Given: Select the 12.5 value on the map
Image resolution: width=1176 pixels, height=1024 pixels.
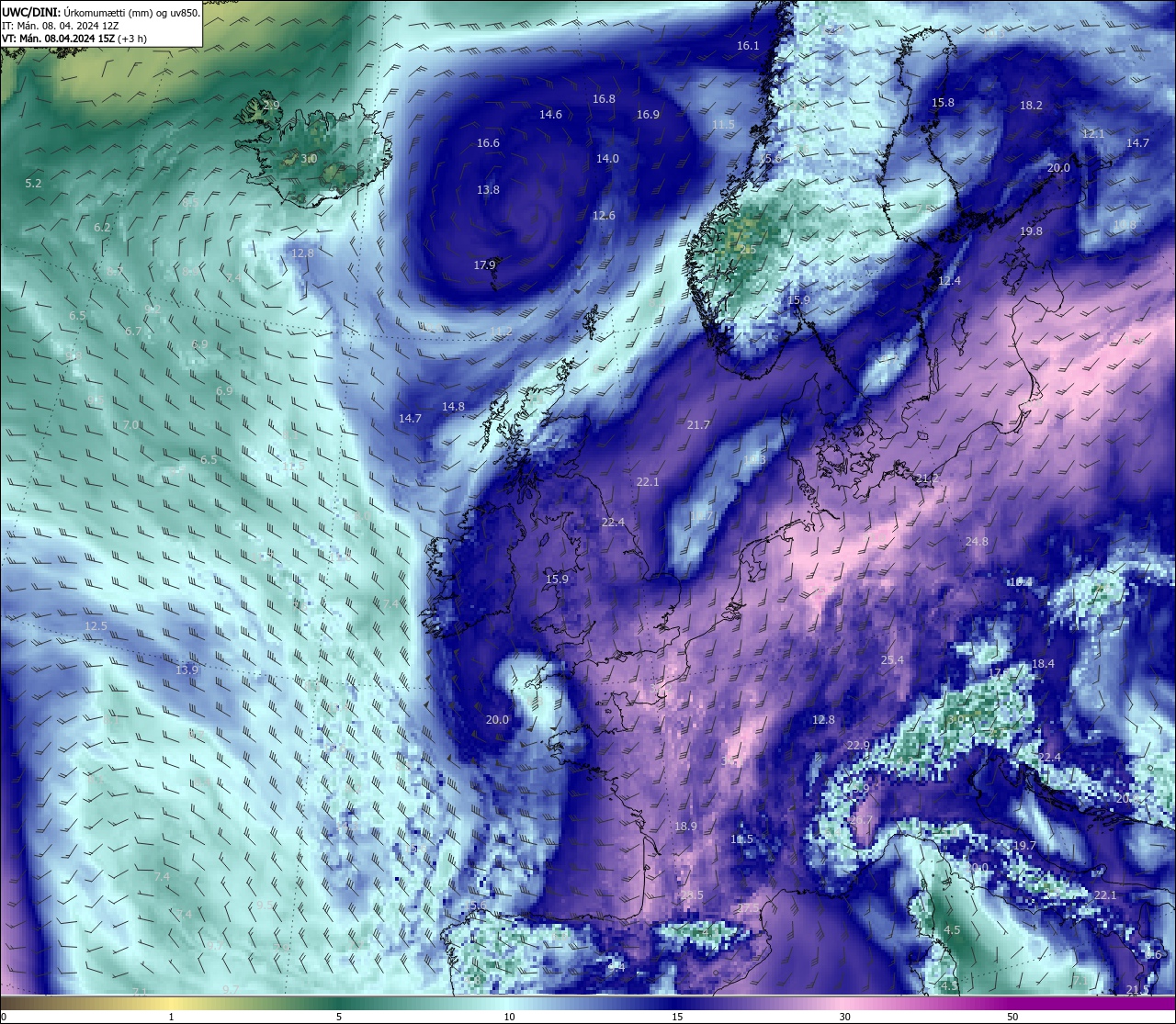Looking at the screenshot, I should tap(96, 626).
